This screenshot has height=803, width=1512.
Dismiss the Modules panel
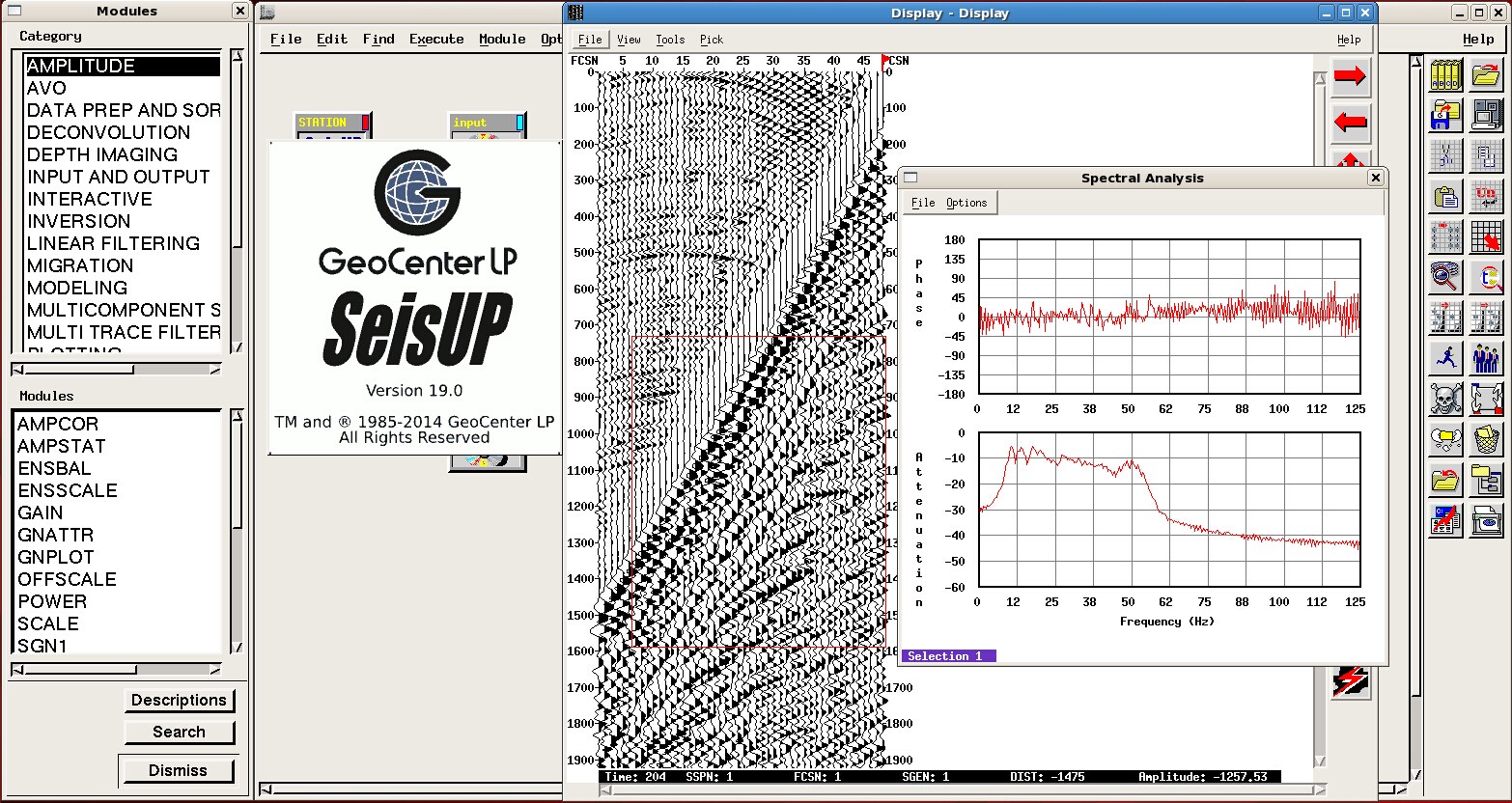point(178,770)
